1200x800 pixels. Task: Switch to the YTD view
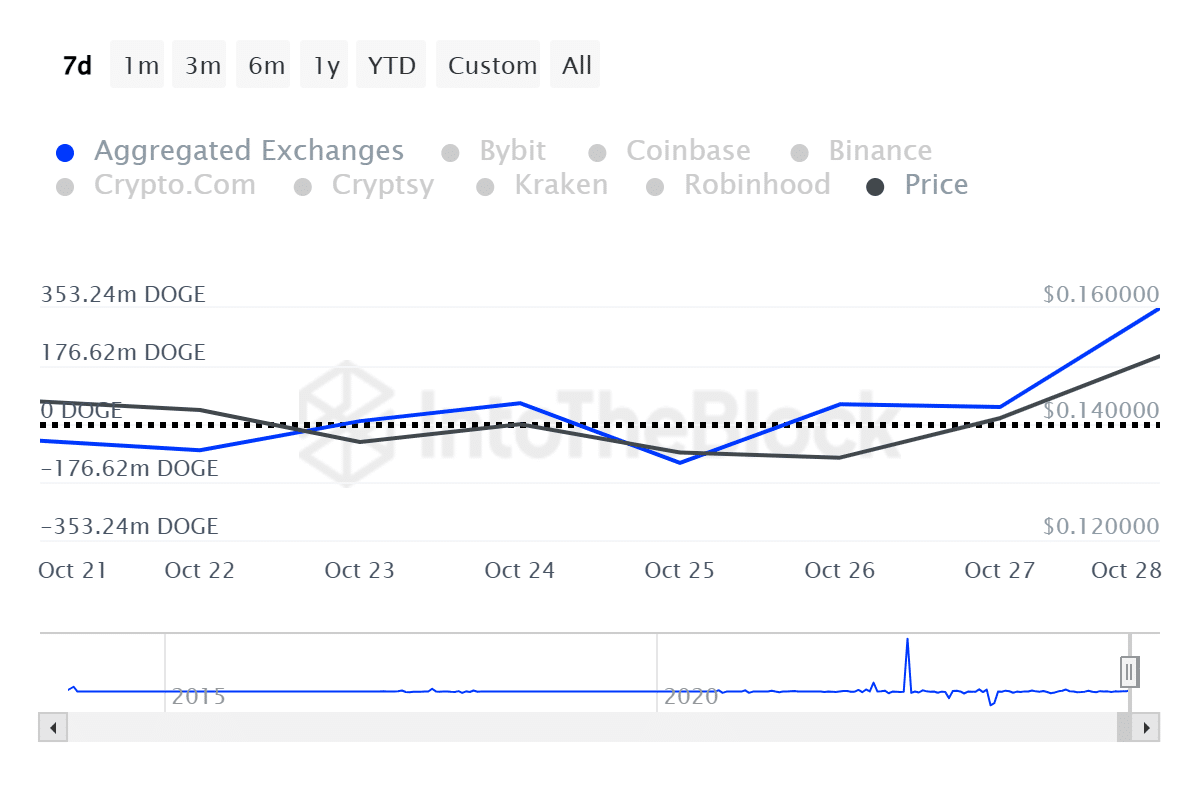(x=390, y=64)
